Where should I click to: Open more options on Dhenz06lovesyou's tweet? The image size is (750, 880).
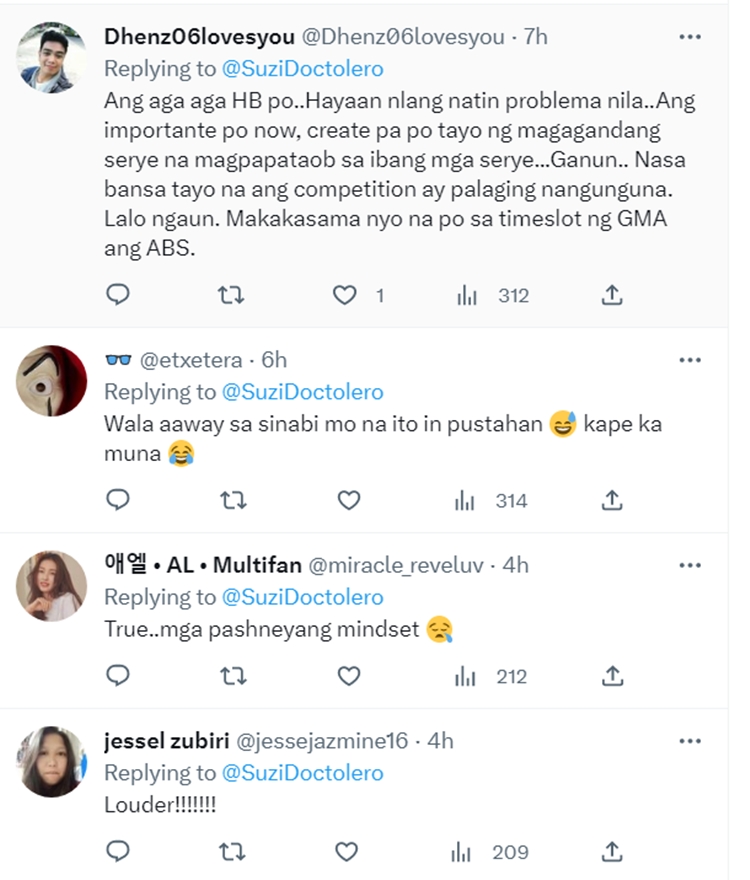(689, 36)
